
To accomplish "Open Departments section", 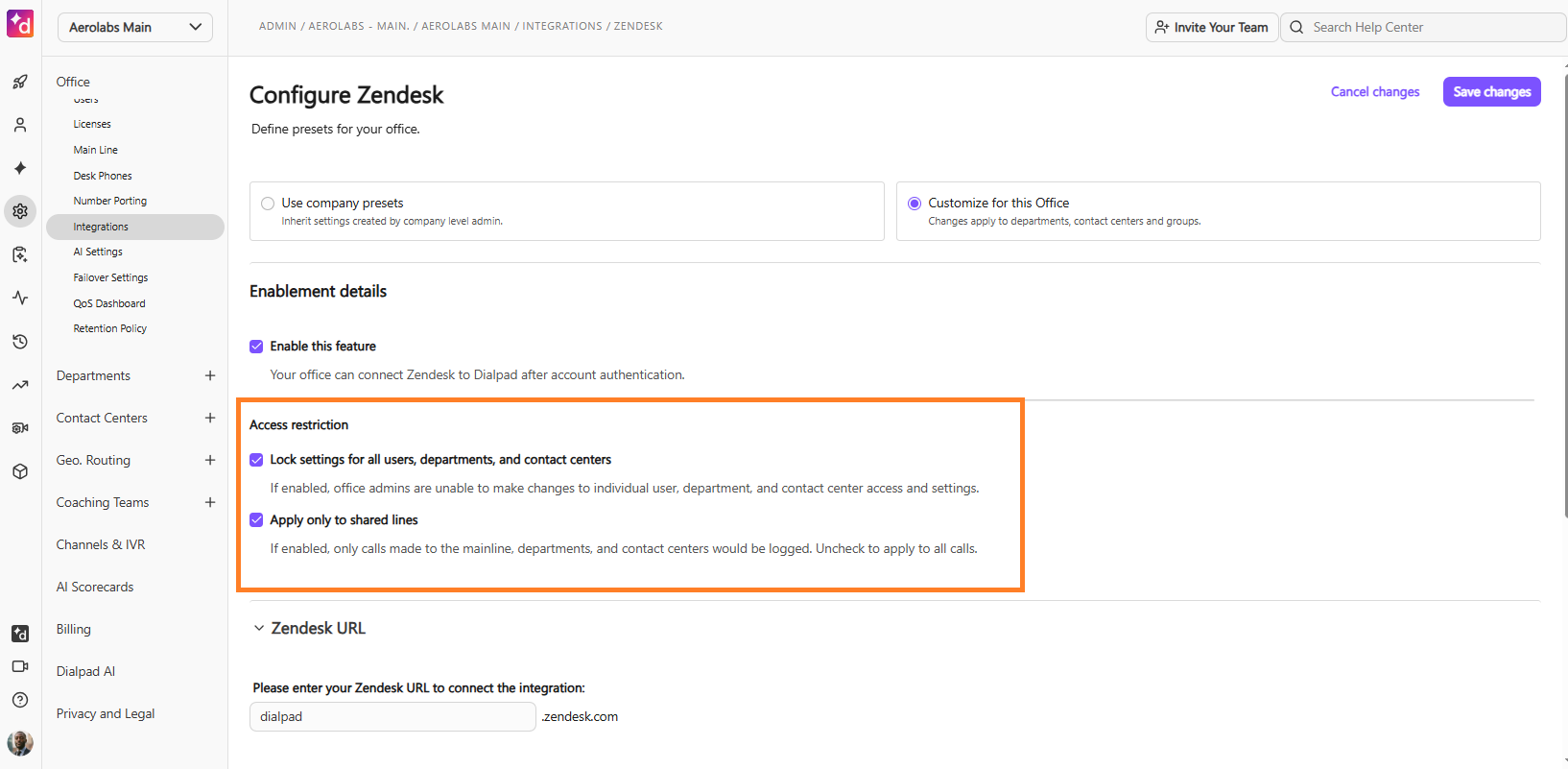I will 93,375.
